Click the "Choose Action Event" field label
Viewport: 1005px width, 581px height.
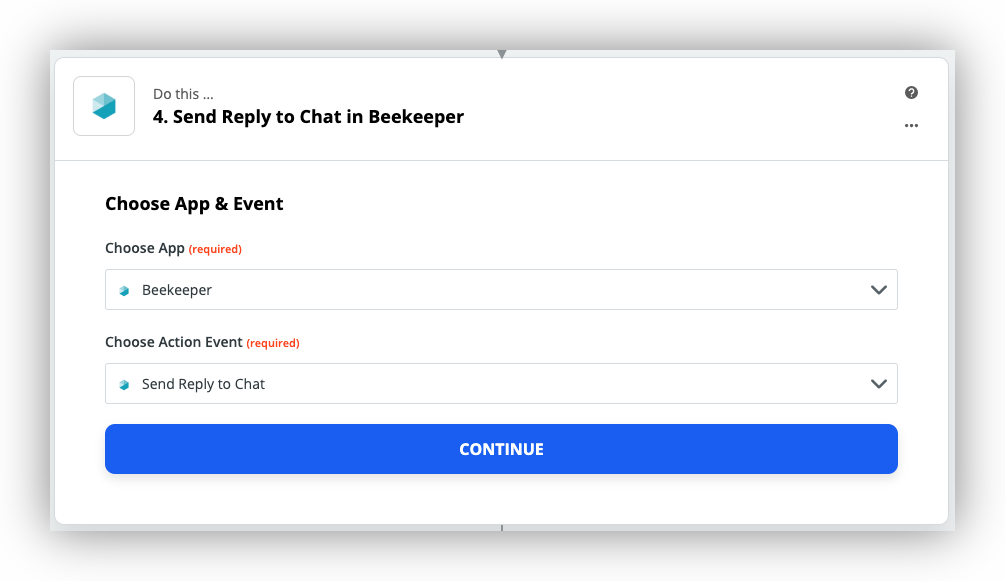(x=173, y=342)
